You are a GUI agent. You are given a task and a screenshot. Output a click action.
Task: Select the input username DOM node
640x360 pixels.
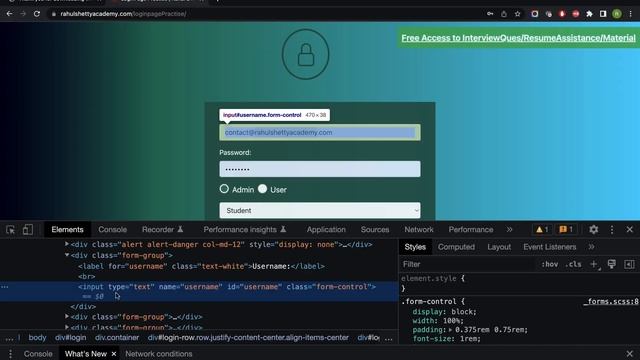point(227,287)
